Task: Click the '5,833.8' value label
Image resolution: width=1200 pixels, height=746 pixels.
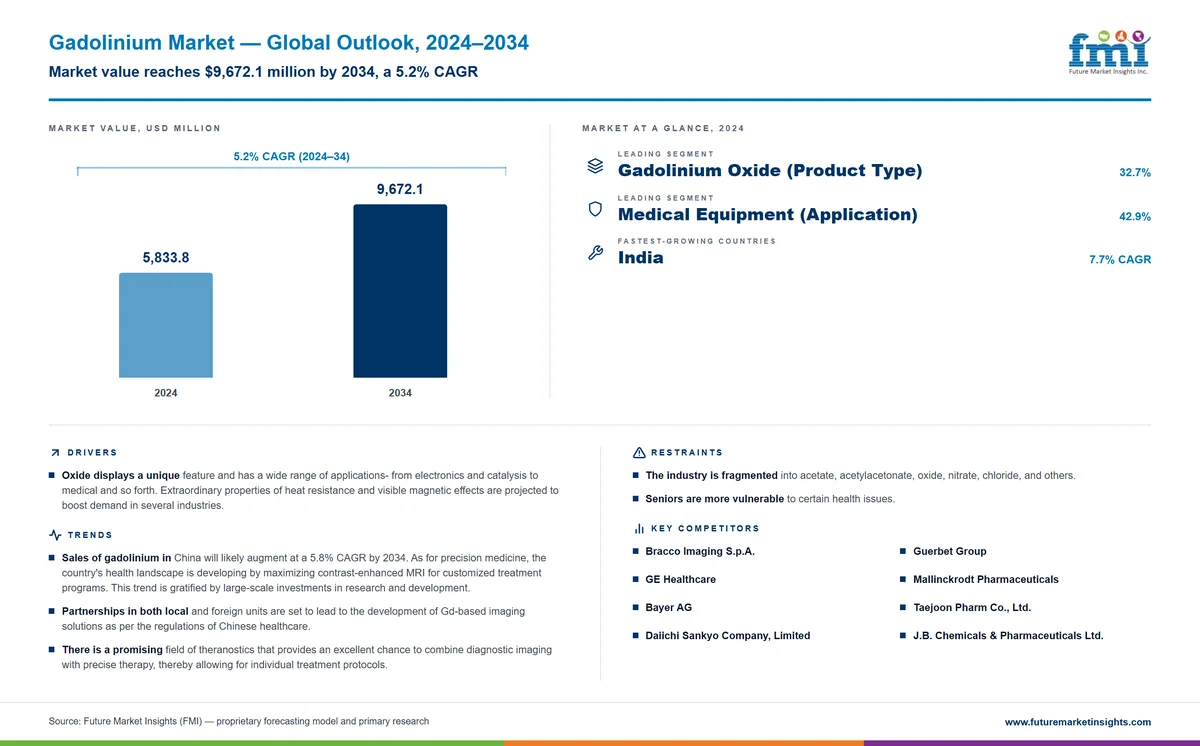Action: 166,257
